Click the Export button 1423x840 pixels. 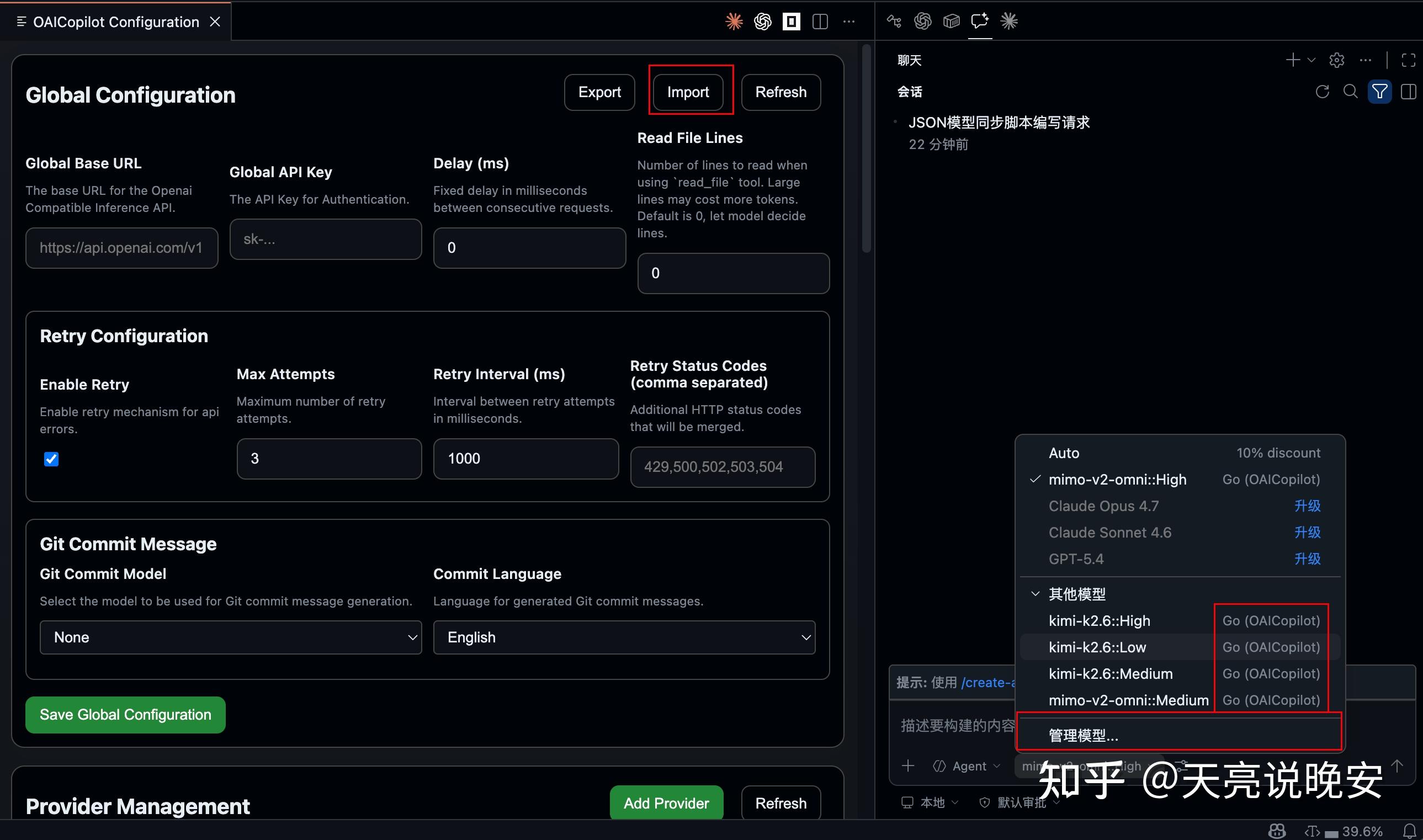pos(599,92)
